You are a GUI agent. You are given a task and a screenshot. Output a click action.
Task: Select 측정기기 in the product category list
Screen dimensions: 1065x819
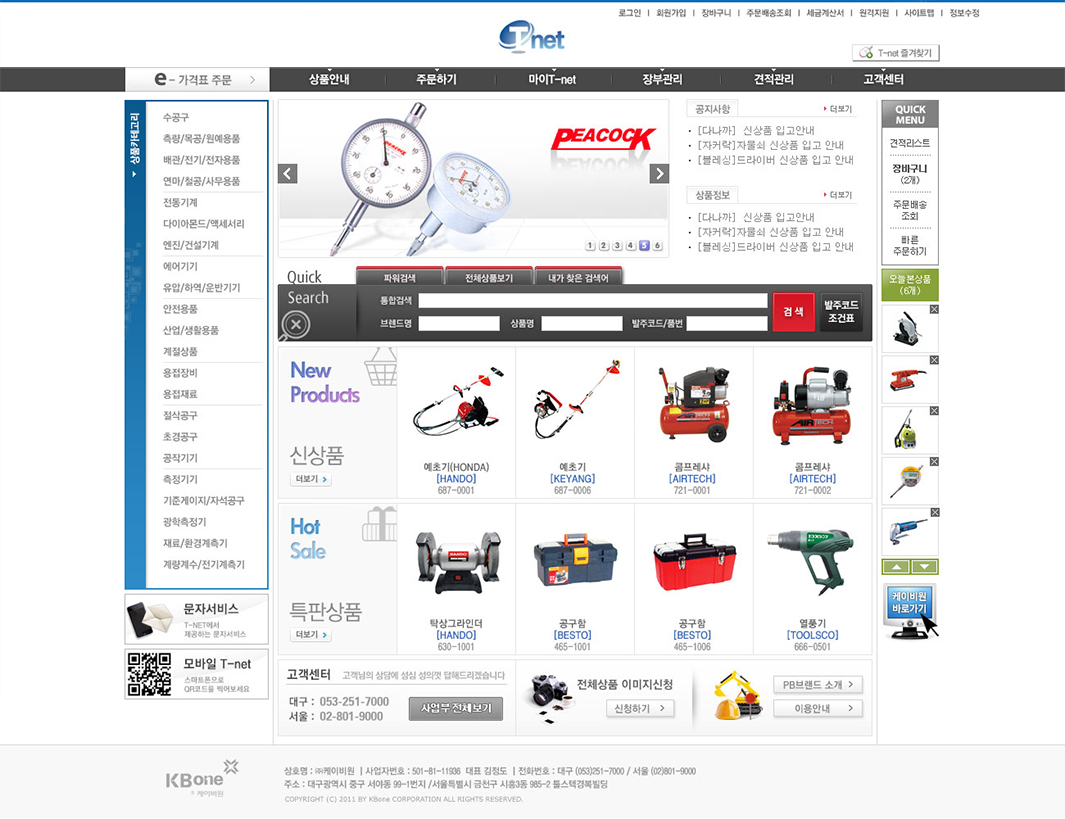(x=180, y=479)
